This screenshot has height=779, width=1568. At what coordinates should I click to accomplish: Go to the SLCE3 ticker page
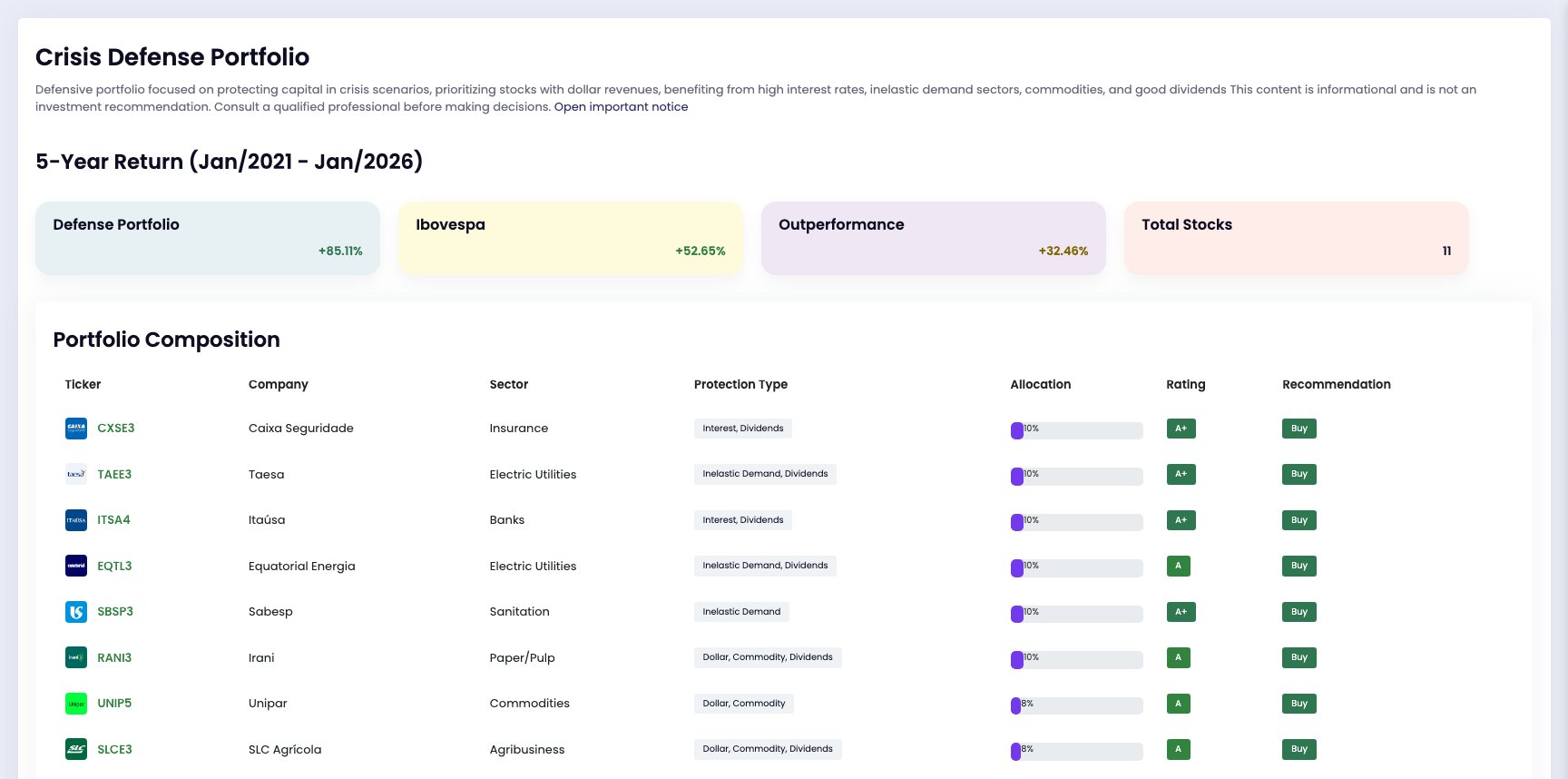pyautogui.click(x=114, y=749)
